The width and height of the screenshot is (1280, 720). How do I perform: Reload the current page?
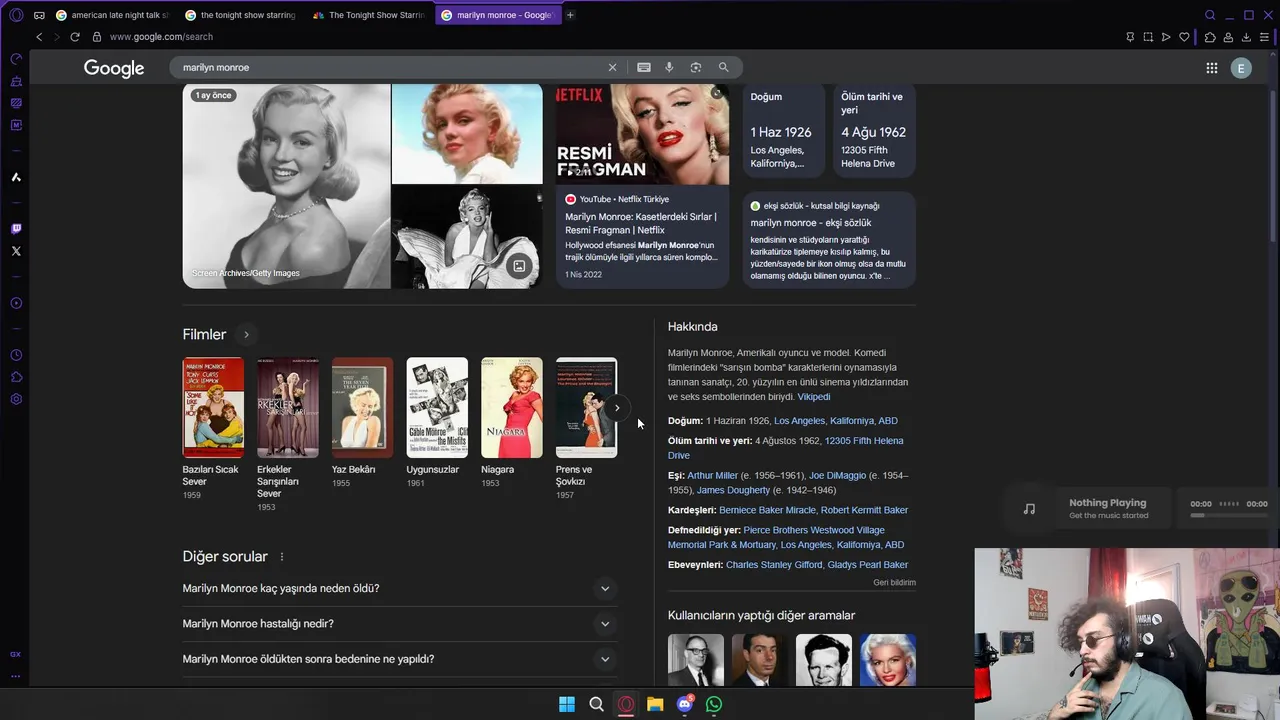74,37
